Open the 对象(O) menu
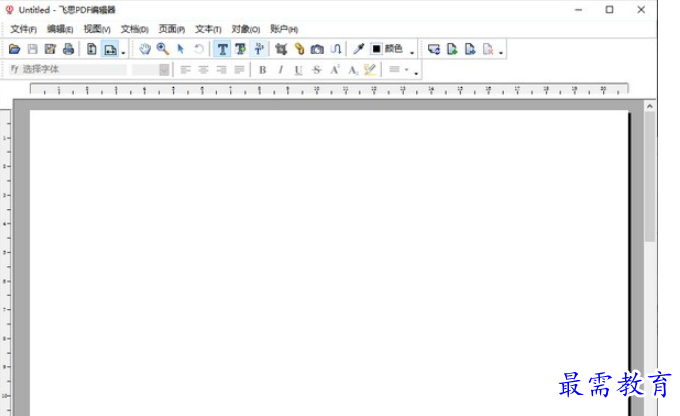Screen dimensions: 680x416 coord(245,29)
